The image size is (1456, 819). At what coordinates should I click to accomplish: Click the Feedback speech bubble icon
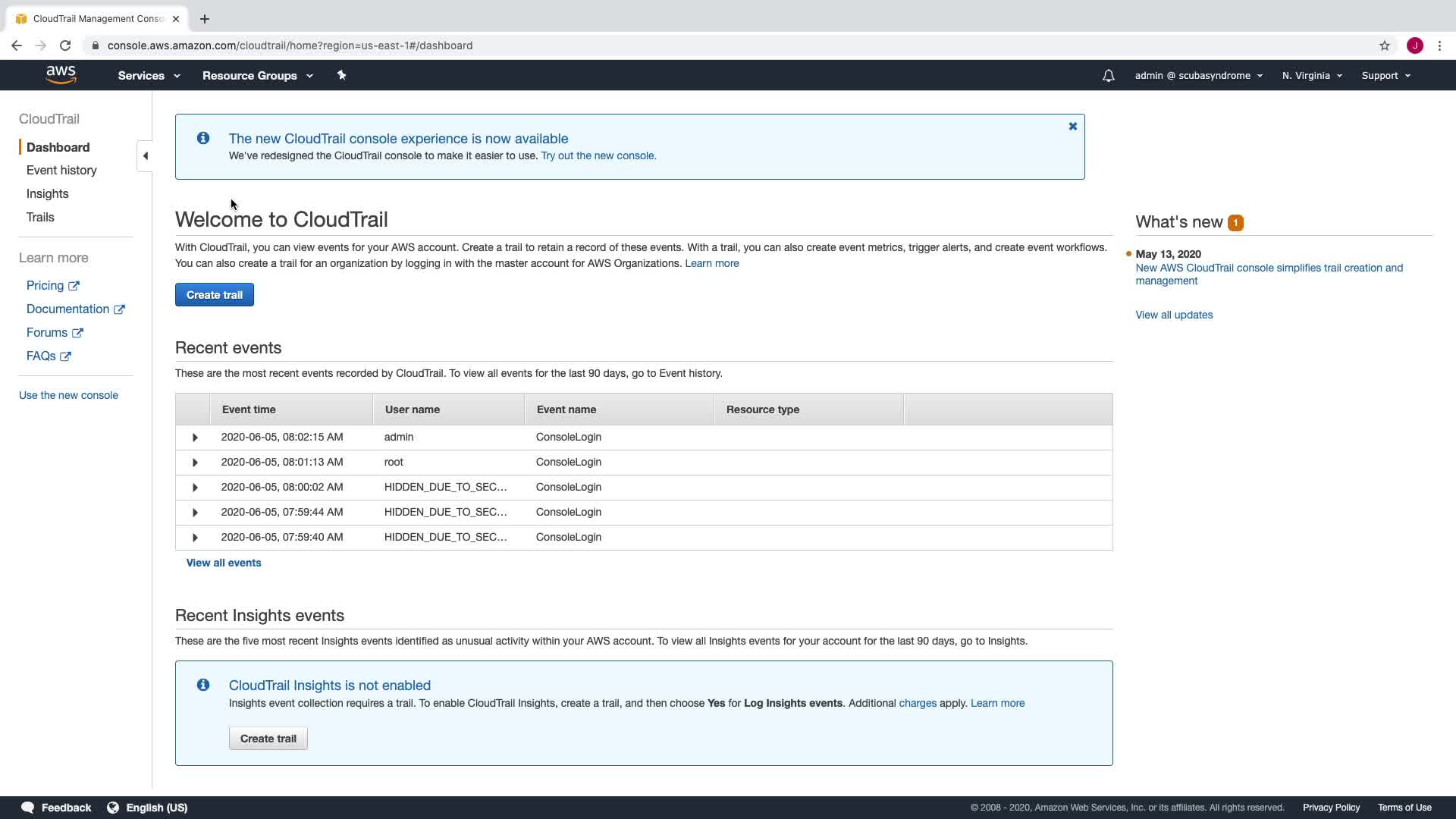pos(28,808)
